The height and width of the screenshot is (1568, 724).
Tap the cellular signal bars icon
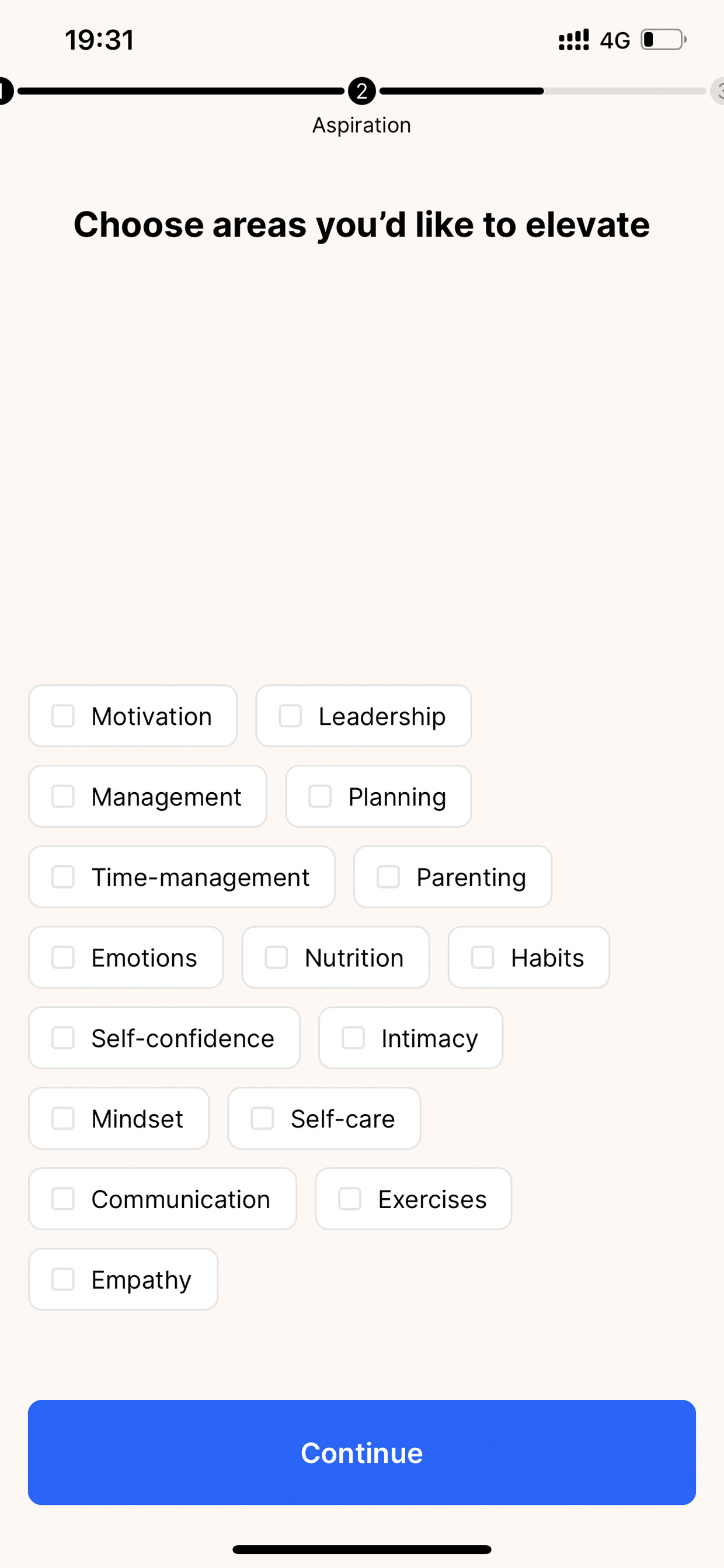[x=574, y=40]
